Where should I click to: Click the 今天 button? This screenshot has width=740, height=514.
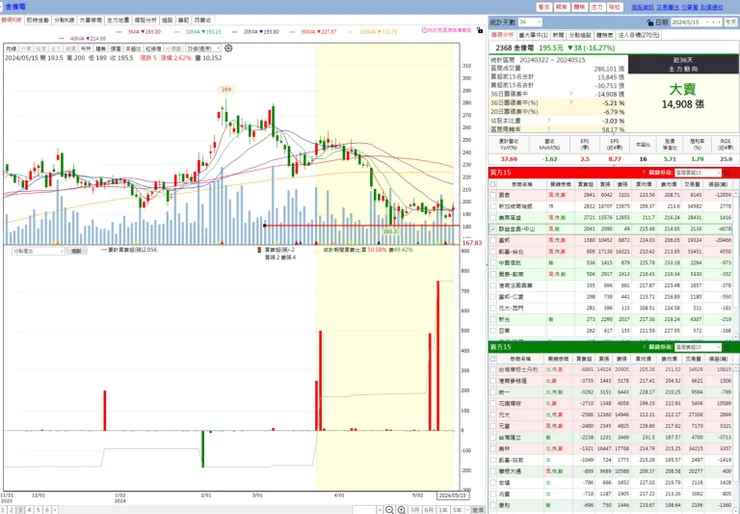(x=731, y=22)
